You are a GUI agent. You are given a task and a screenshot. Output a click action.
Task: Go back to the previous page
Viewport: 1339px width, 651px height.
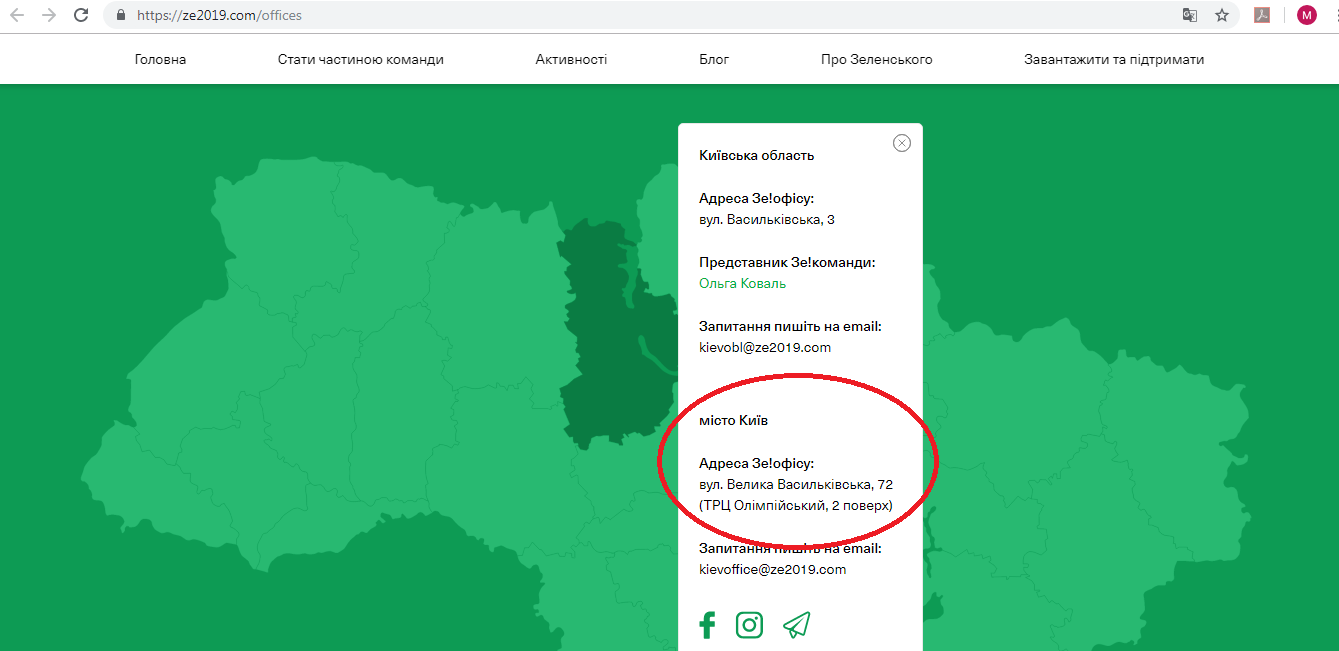[x=17, y=15]
